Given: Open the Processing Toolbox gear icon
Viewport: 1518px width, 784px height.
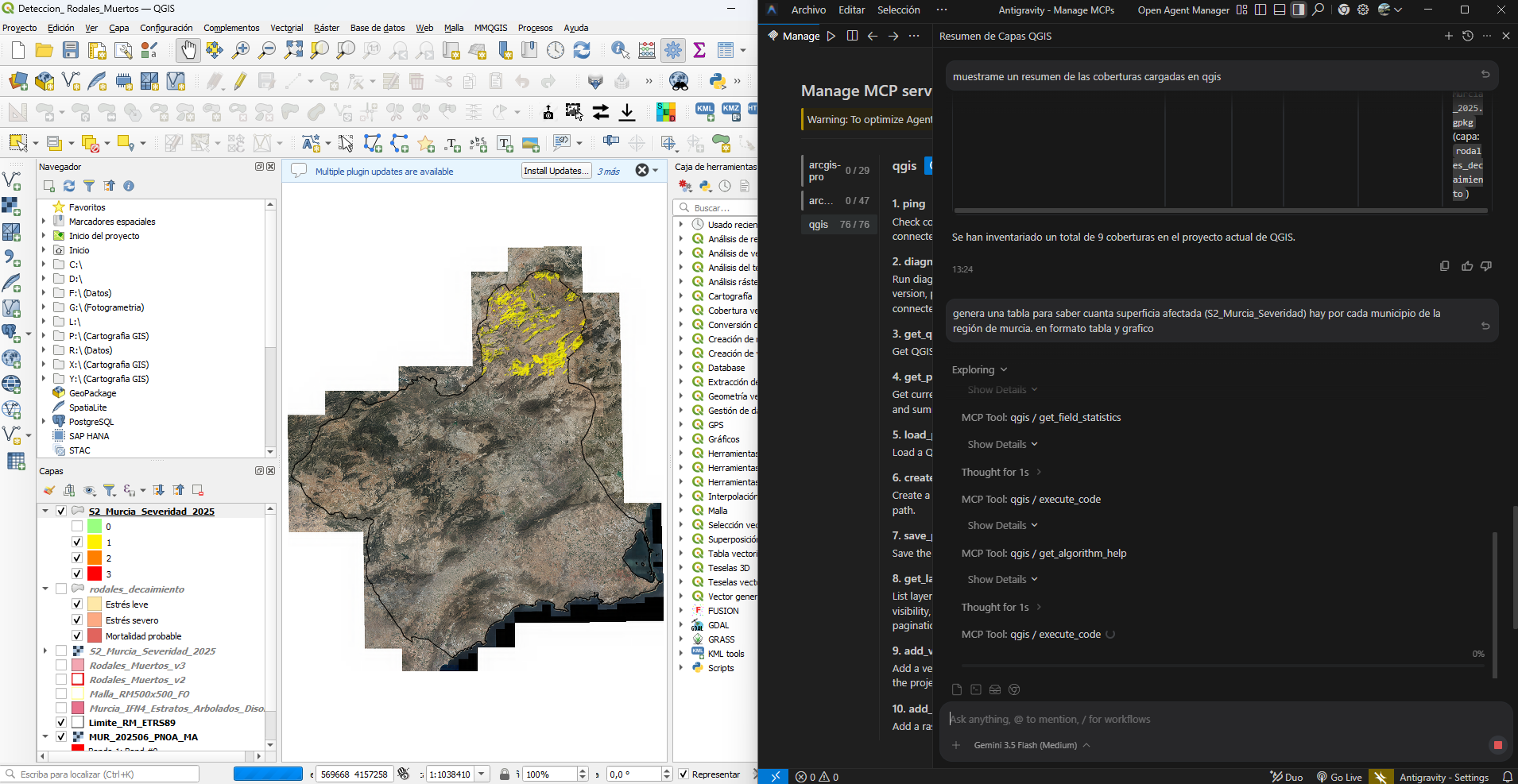Looking at the screenshot, I should click(x=673, y=50).
